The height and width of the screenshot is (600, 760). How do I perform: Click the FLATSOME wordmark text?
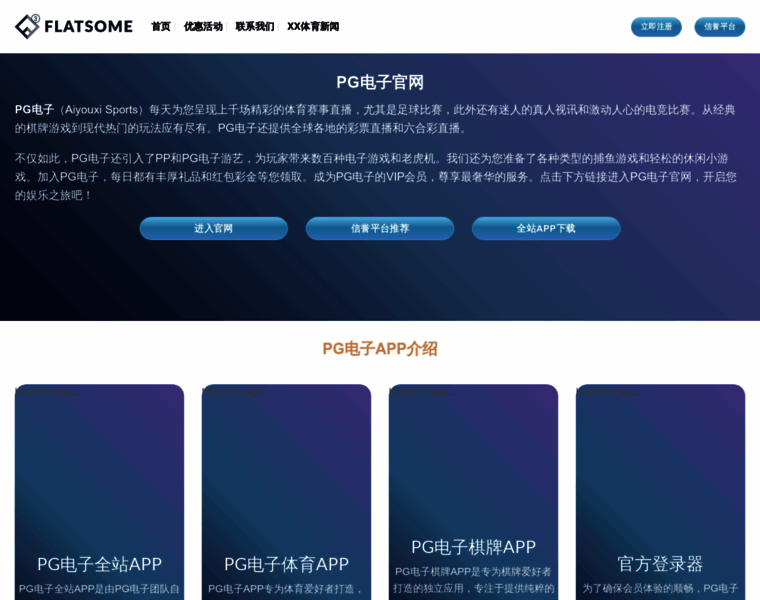pyautogui.click(x=88, y=26)
